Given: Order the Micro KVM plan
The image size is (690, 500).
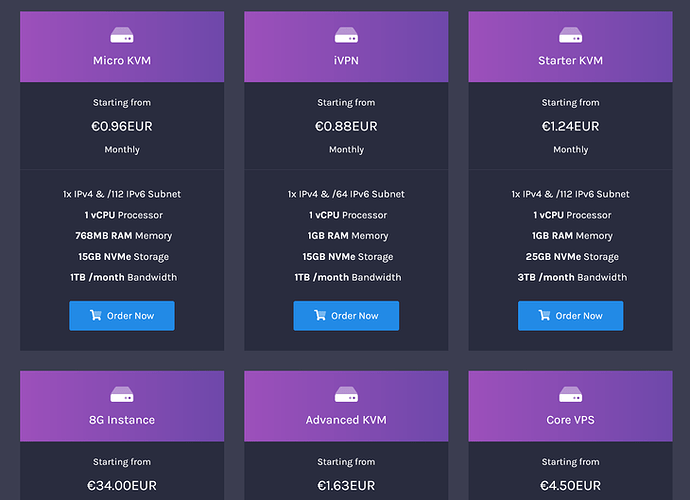Looking at the screenshot, I should pyautogui.click(x=122, y=316).
